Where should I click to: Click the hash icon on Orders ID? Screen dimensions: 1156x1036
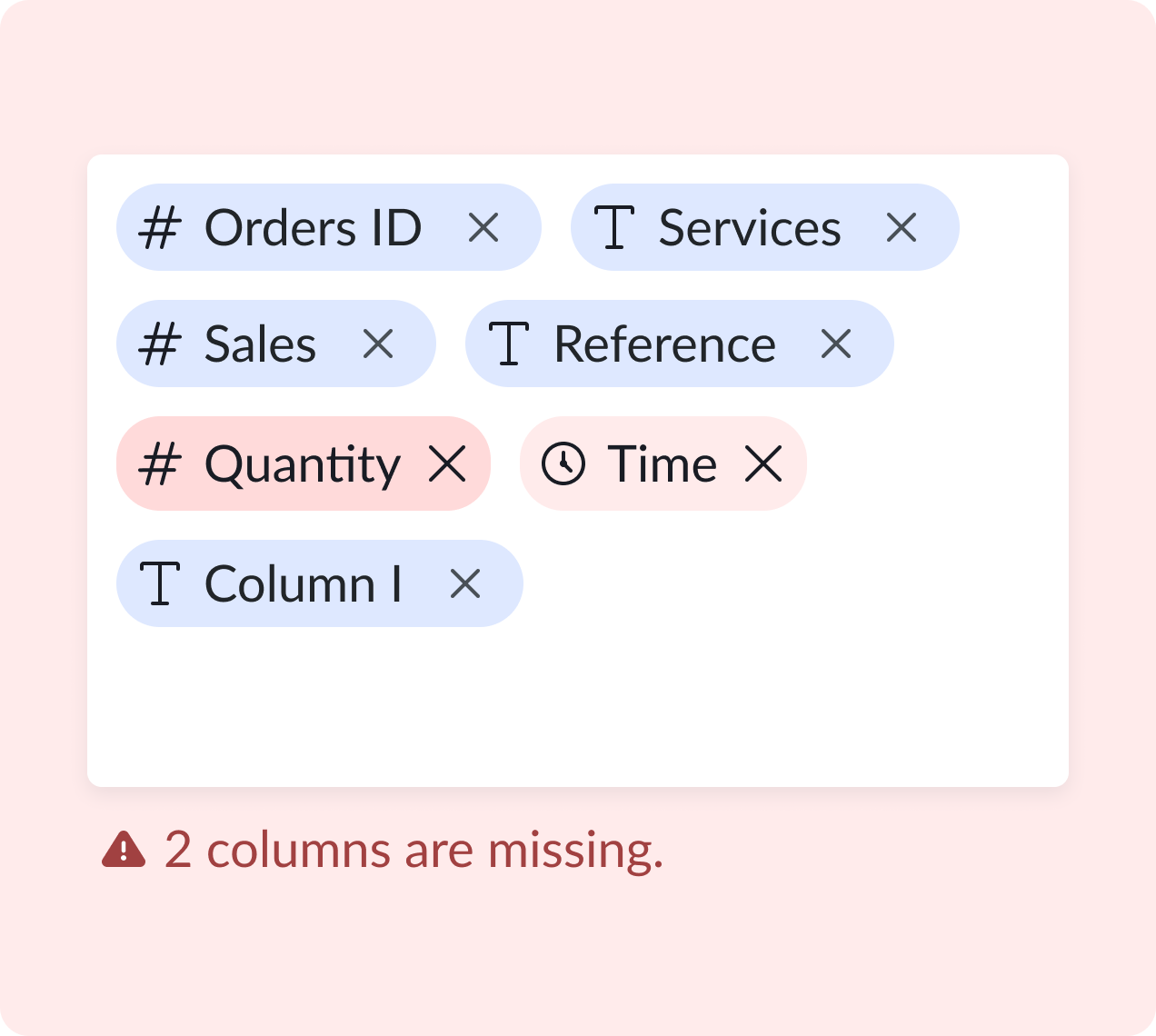pos(160,227)
